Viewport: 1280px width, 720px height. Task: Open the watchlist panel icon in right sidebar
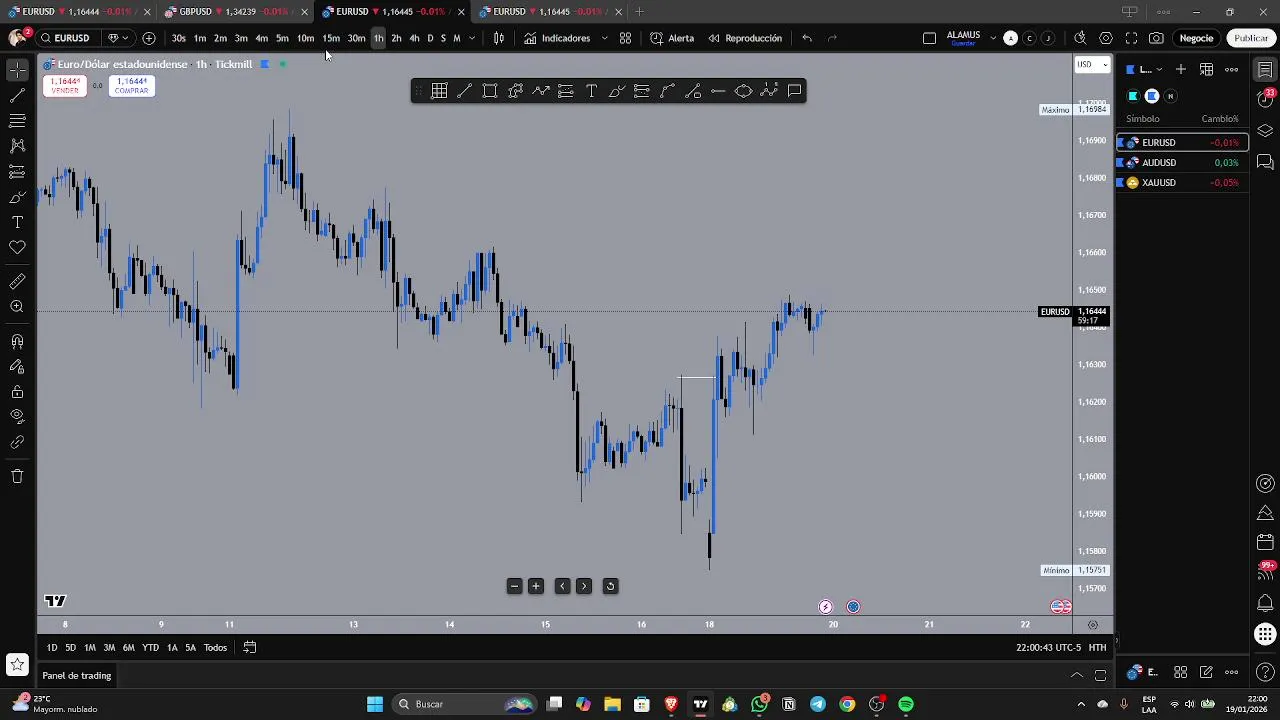tap(1265, 70)
